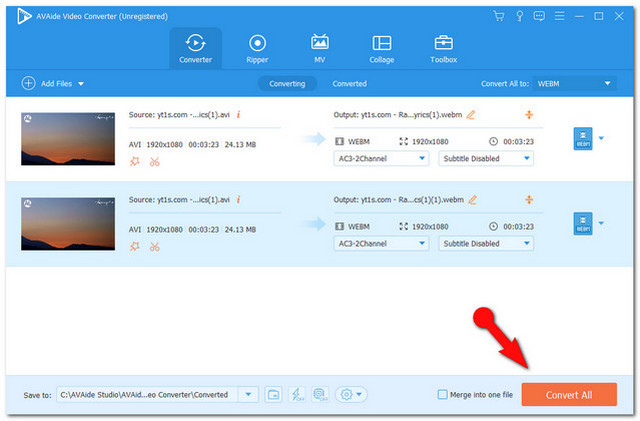Viewport: 640px width, 421px height.
Task: Expand the Add Files dropdown arrow
Action: click(x=81, y=84)
